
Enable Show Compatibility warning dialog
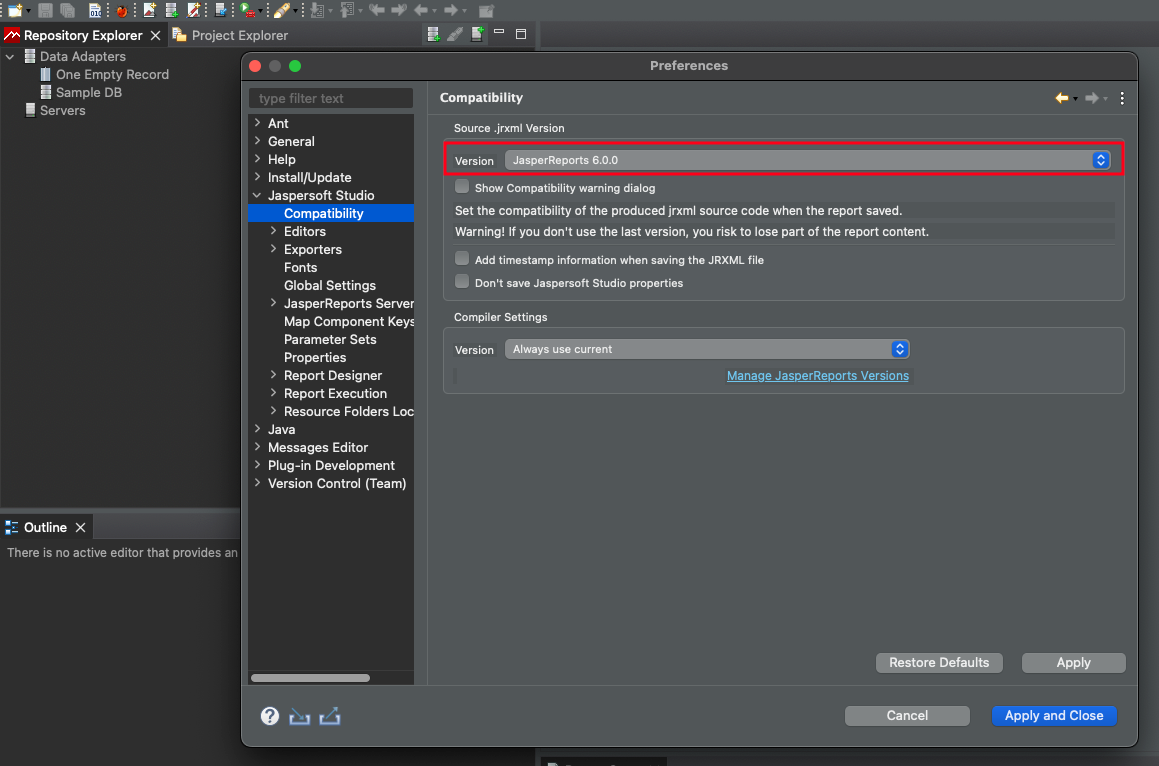click(462, 186)
